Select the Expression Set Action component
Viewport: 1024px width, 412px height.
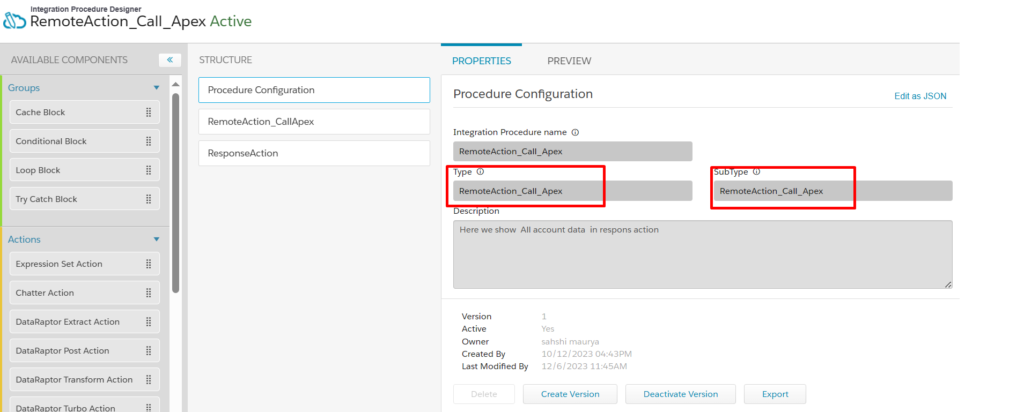(x=84, y=264)
